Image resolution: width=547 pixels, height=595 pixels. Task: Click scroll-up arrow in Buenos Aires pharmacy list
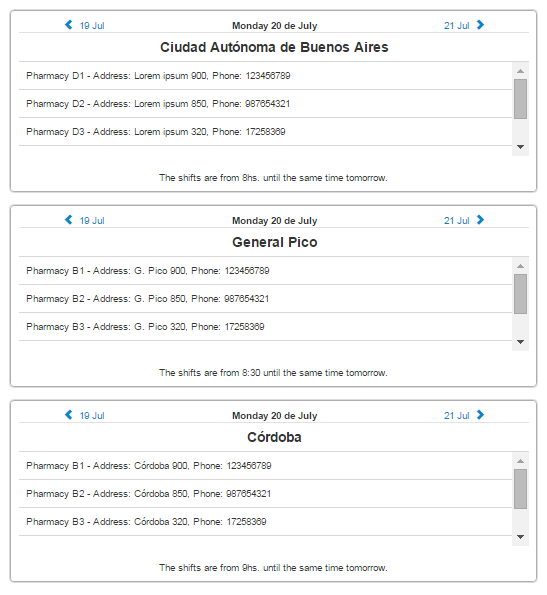pos(520,71)
